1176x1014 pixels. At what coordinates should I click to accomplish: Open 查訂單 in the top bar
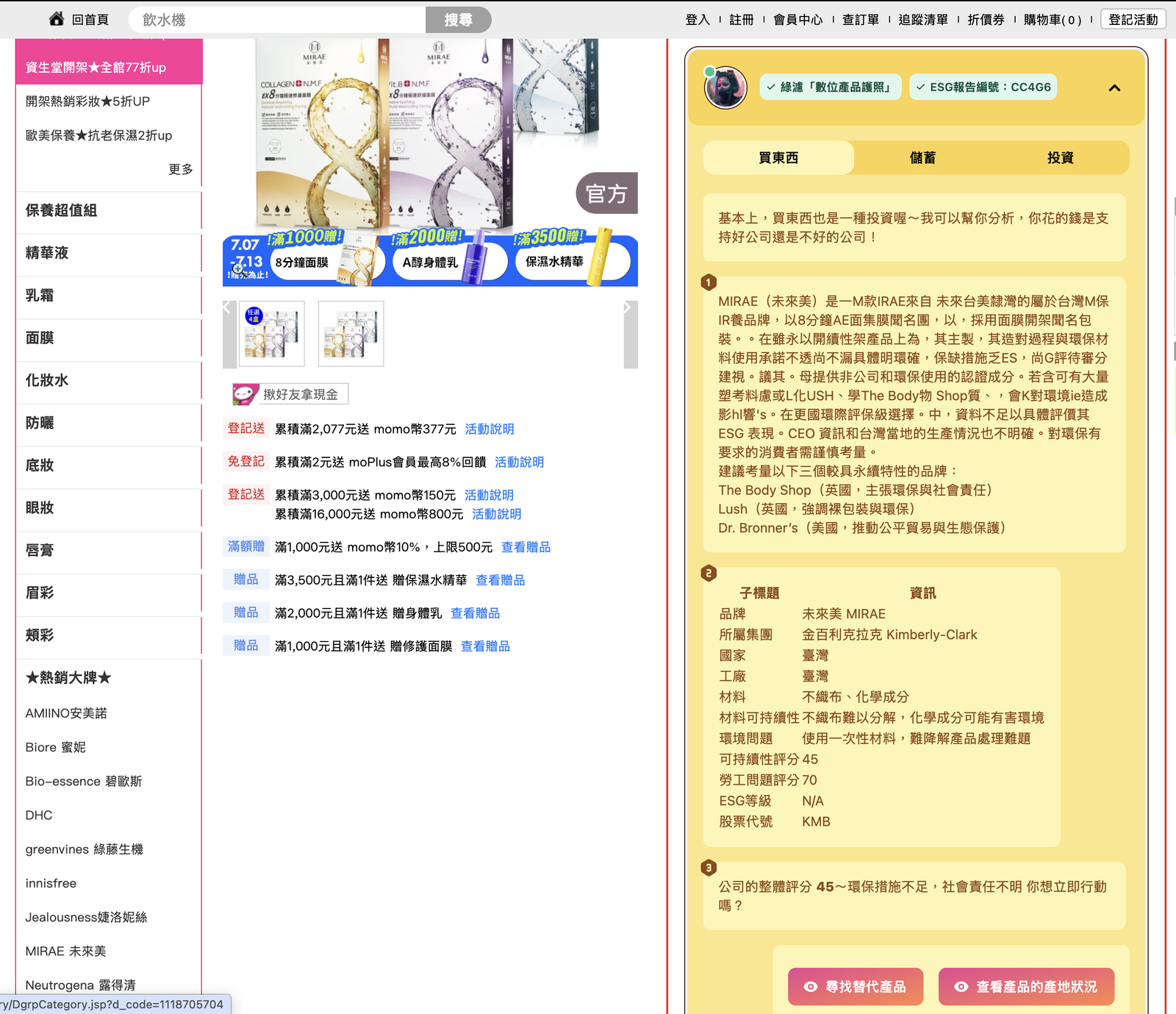tap(861, 20)
